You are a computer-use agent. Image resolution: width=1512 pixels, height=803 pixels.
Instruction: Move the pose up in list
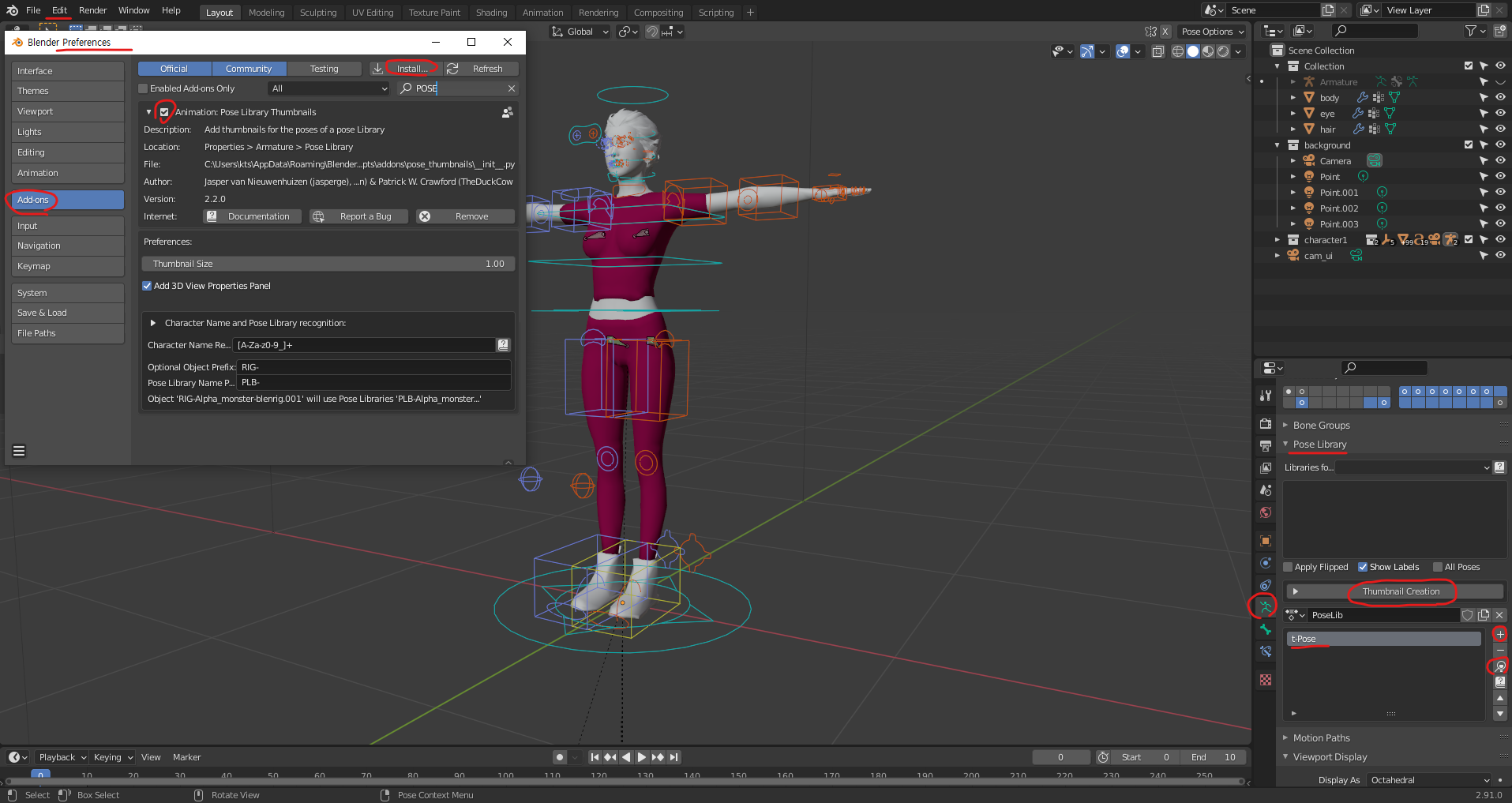pyautogui.click(x=1500, y=699)
